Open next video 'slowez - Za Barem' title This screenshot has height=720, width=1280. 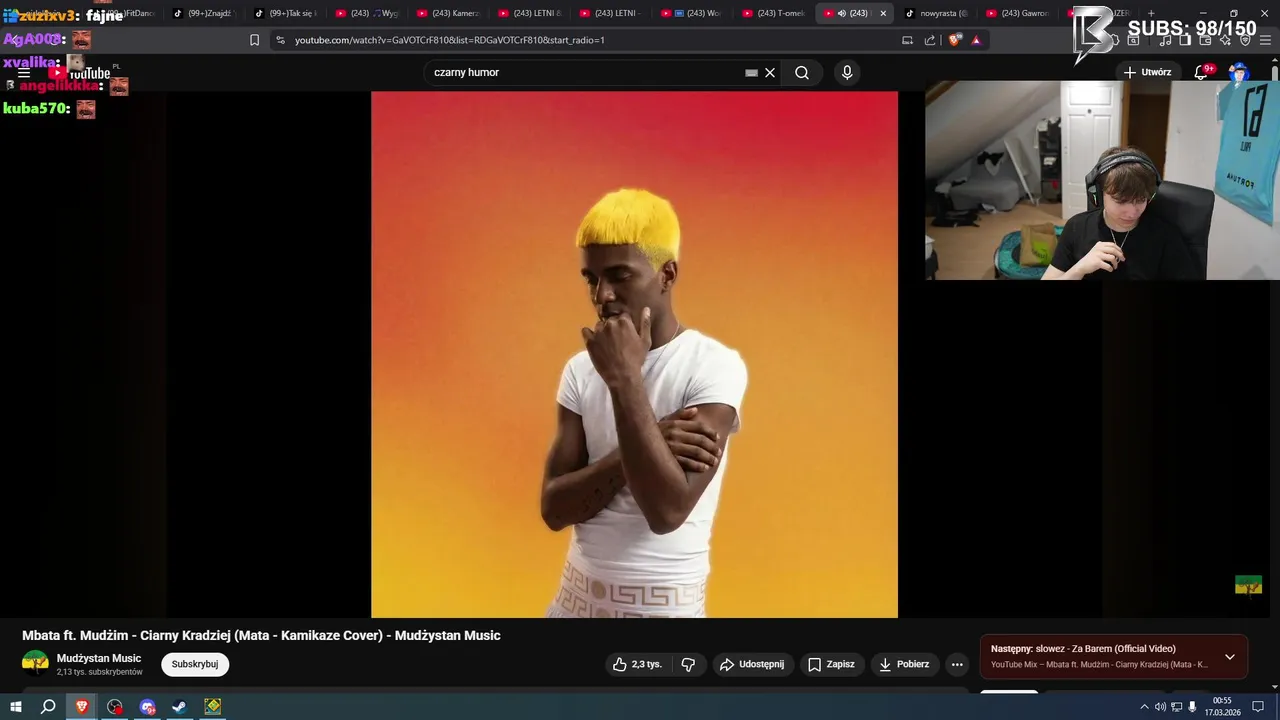(1083, 649)
